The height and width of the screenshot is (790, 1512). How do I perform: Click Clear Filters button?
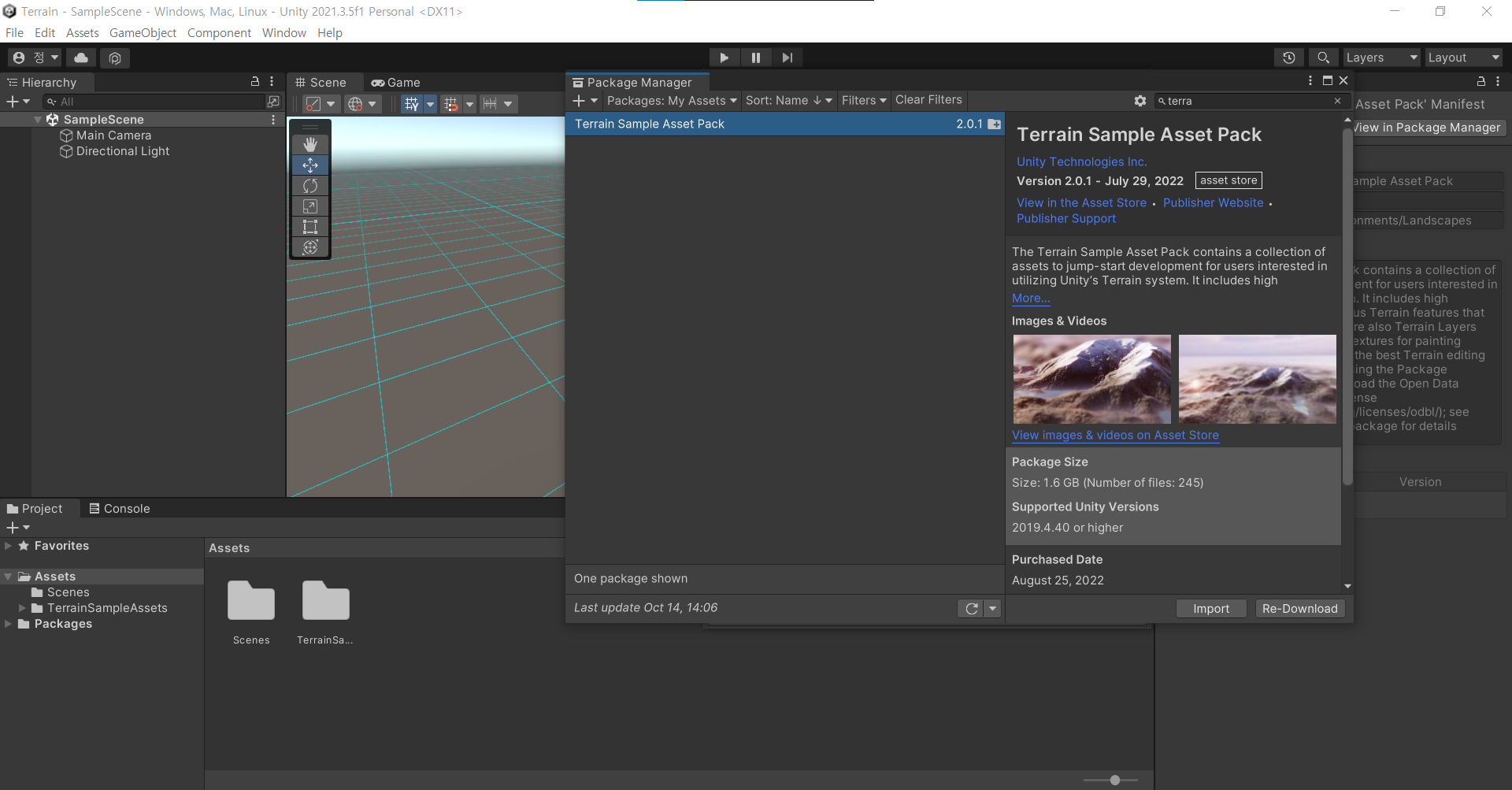[928, 100]
